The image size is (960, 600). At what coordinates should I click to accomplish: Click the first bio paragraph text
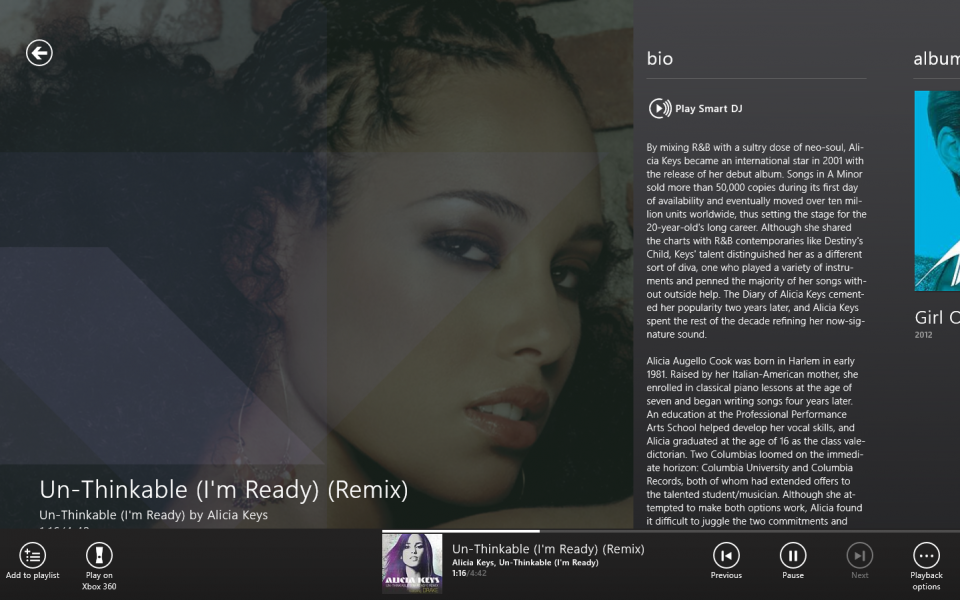pos(756,241)
